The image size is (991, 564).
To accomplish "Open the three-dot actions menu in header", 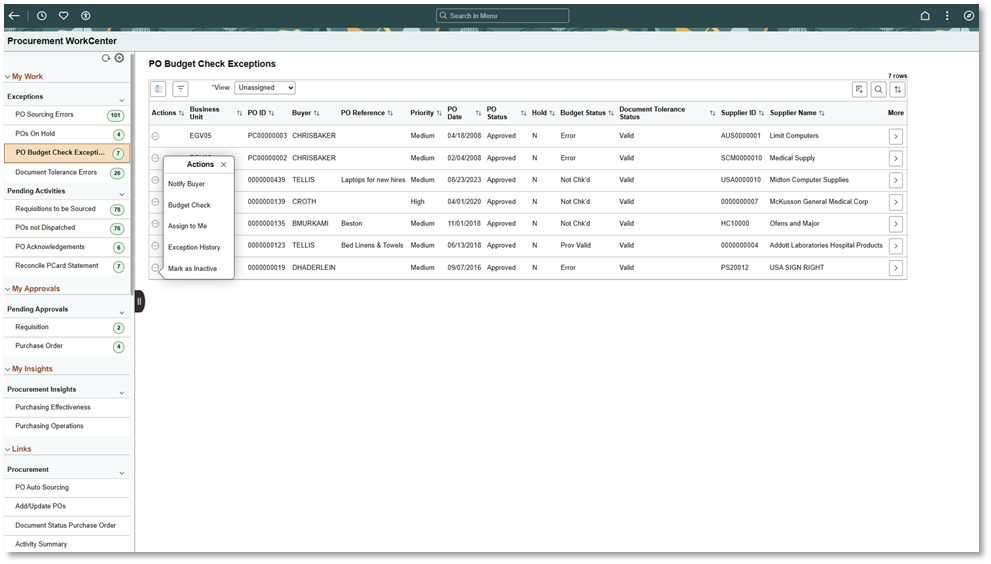I will (947, 16).
